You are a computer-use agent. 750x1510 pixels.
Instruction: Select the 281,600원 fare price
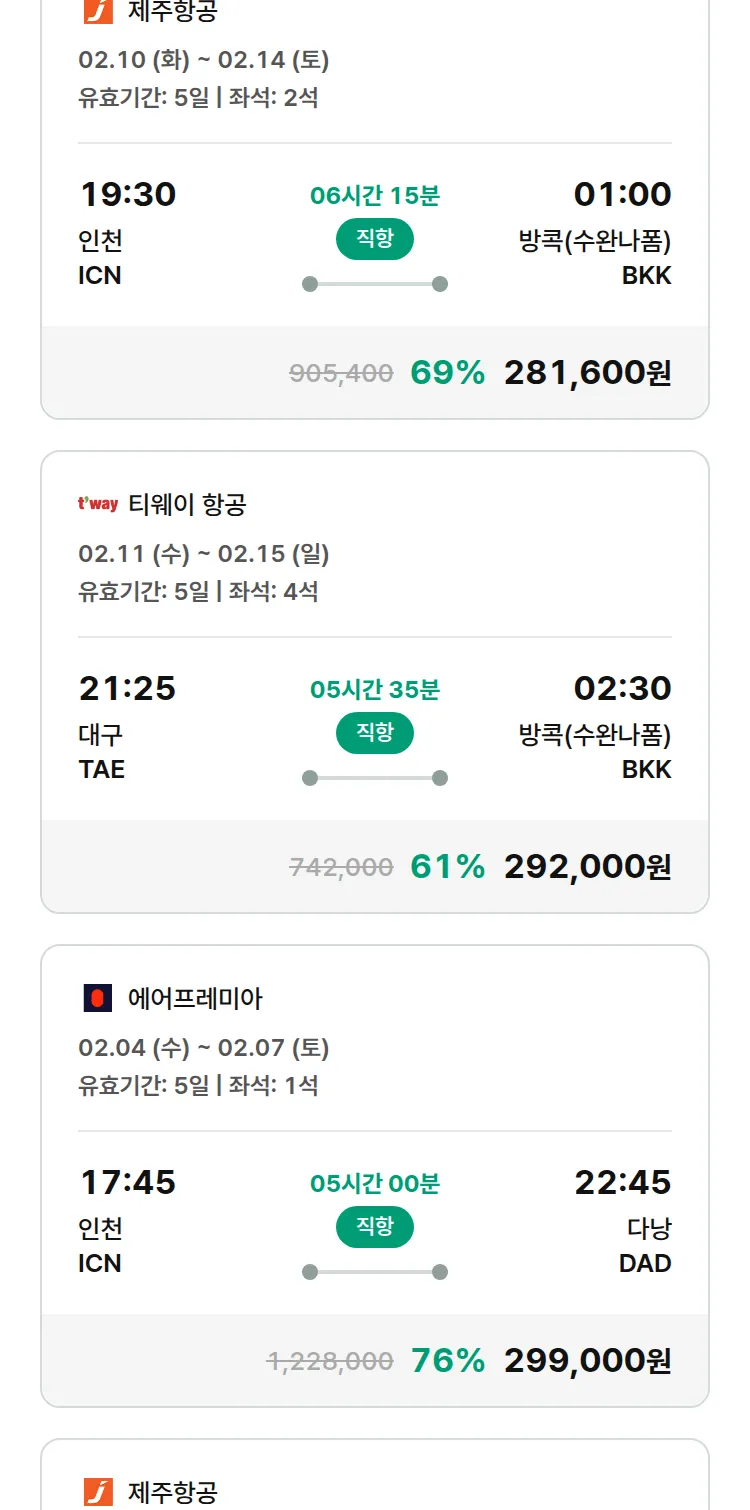point(587,373)
